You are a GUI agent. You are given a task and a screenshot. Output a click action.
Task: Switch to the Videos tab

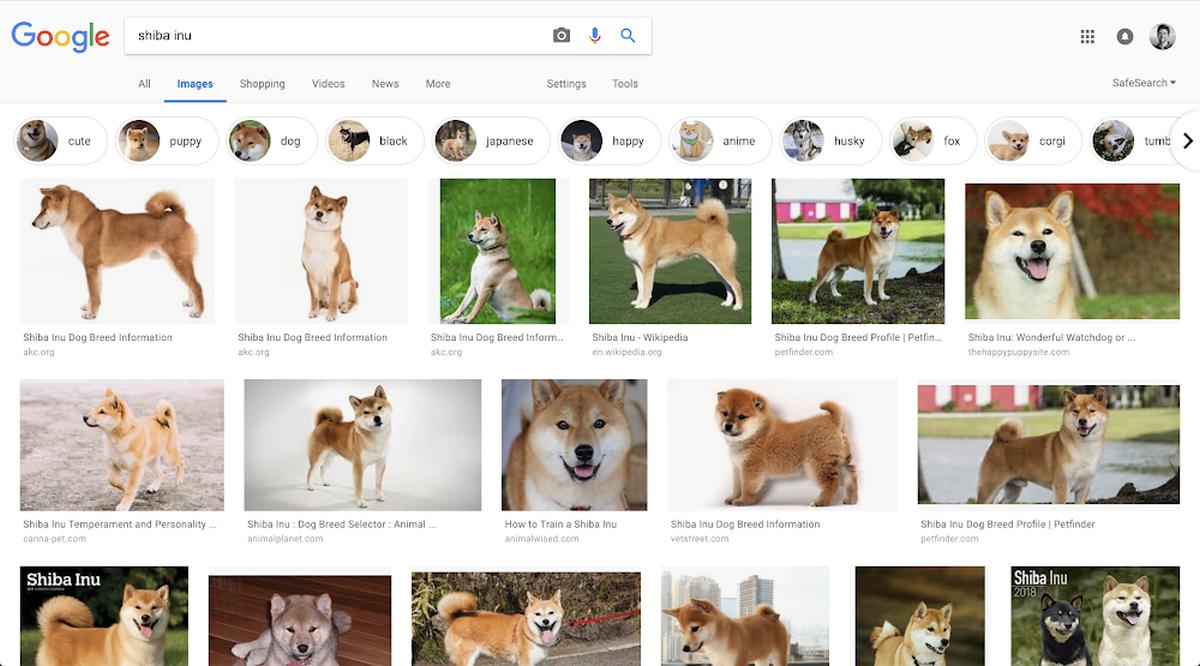pos(328,84)
